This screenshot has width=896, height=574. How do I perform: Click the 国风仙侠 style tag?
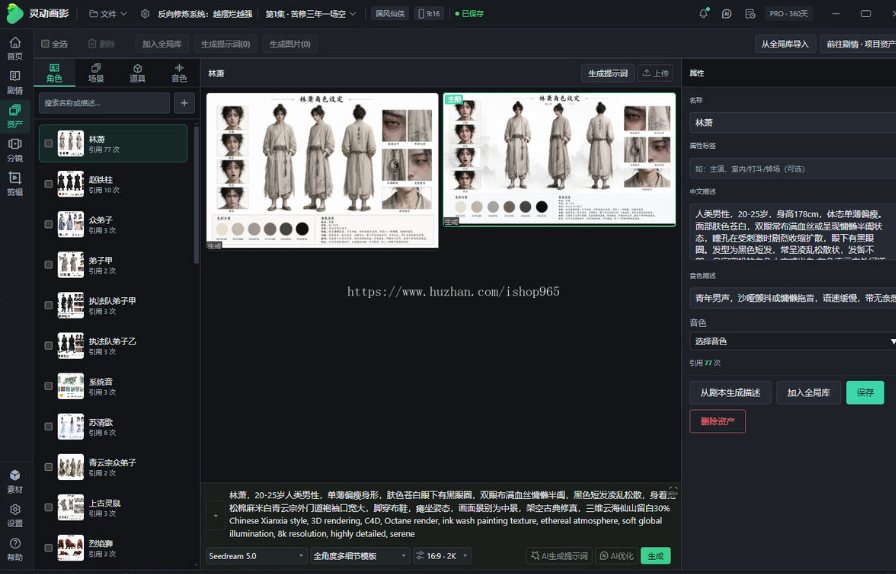390,13
